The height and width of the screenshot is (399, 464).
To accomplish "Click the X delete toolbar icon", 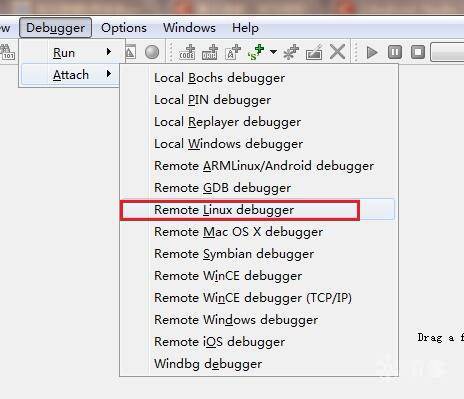I will [337, 52].
